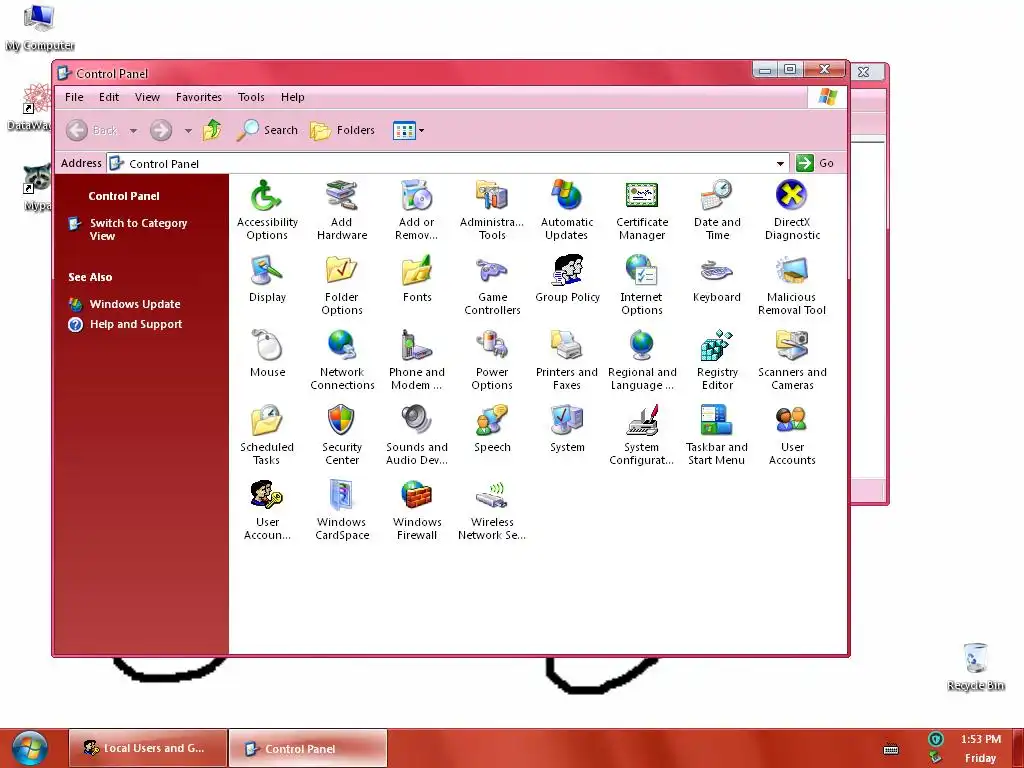Screen dimensions: 1024x768
Task: Click the Back toolbar button
Action: (92, 131)
